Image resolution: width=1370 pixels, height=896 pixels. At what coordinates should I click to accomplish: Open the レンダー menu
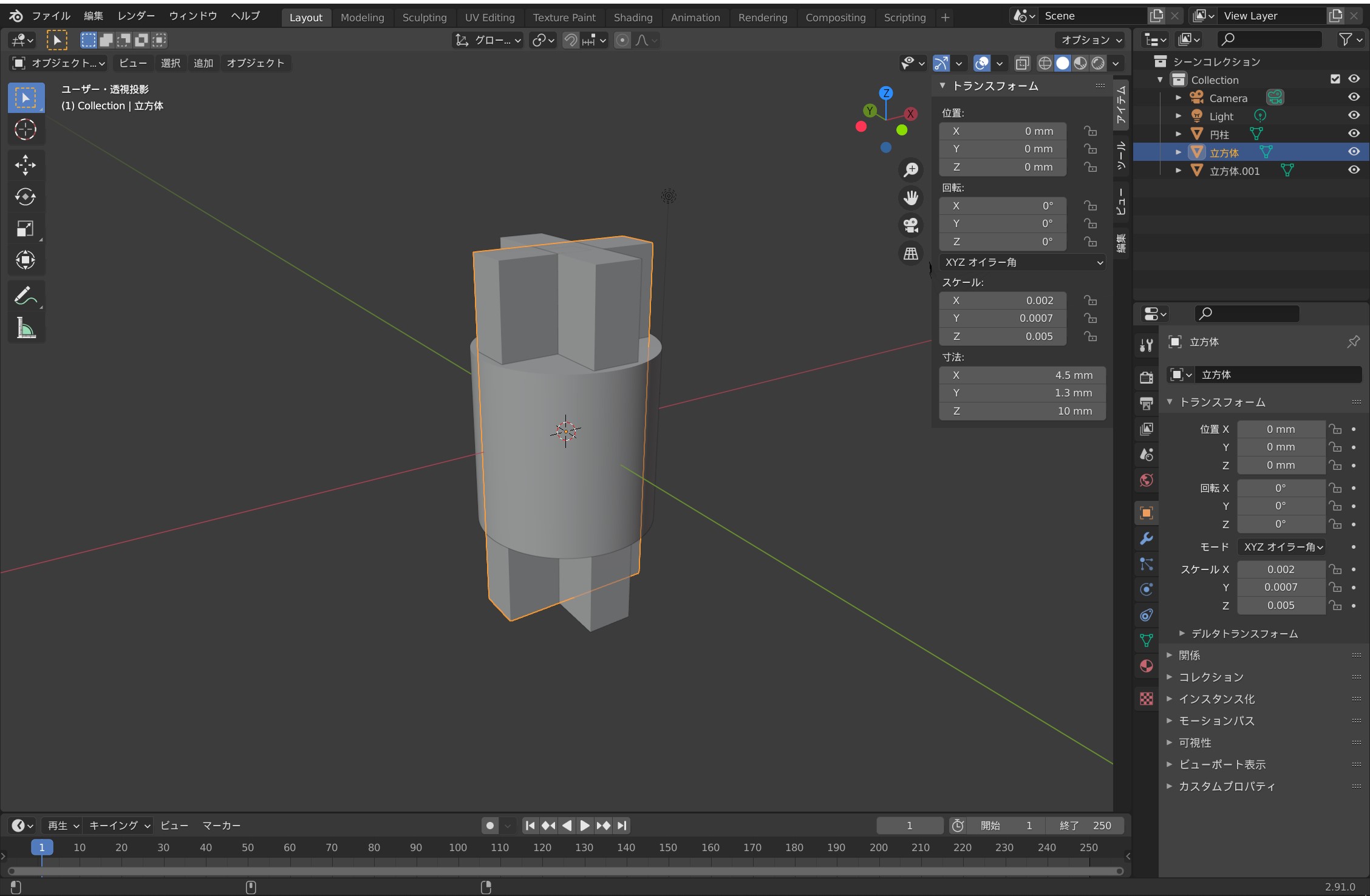pos(136,16)
